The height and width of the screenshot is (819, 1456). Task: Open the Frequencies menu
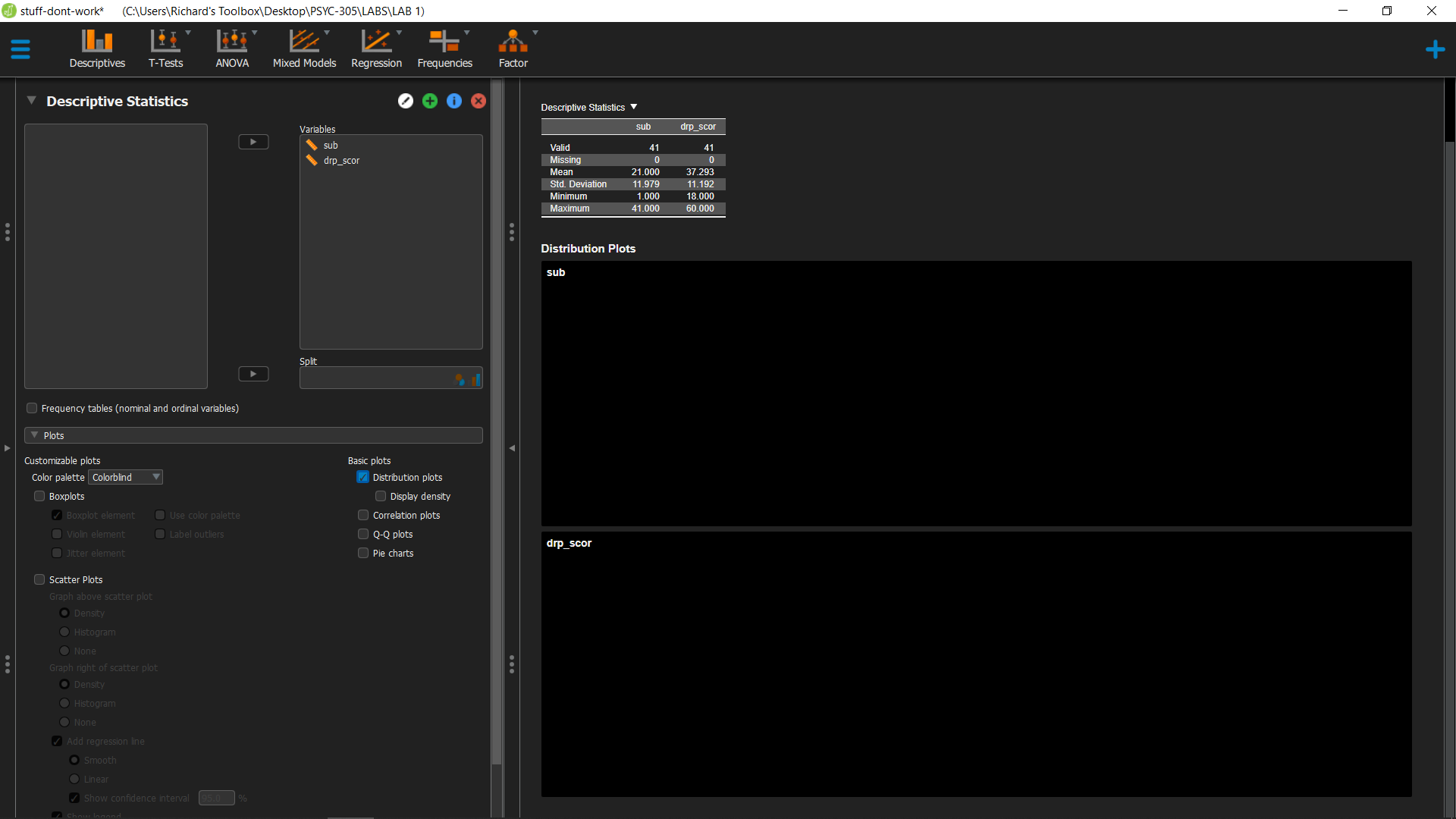point(444,48)
